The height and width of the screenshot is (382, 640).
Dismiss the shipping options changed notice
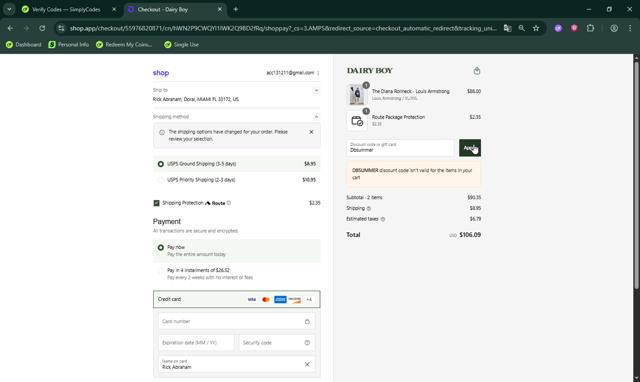click(x=311, y=132)
